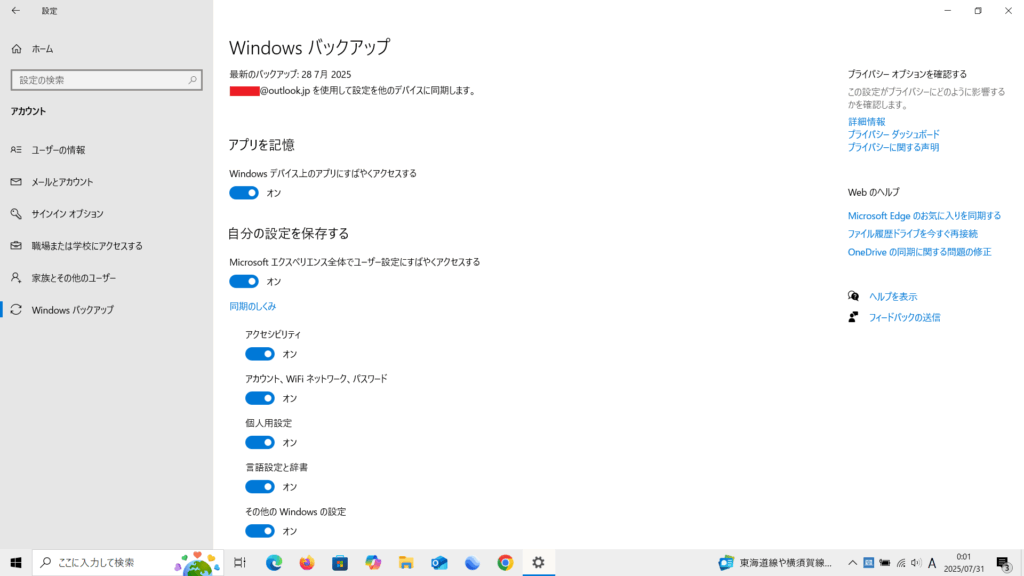This screenshot has height=576, width=1024.
Task: Open サインイン オプション page
Action: coord(67,214)
